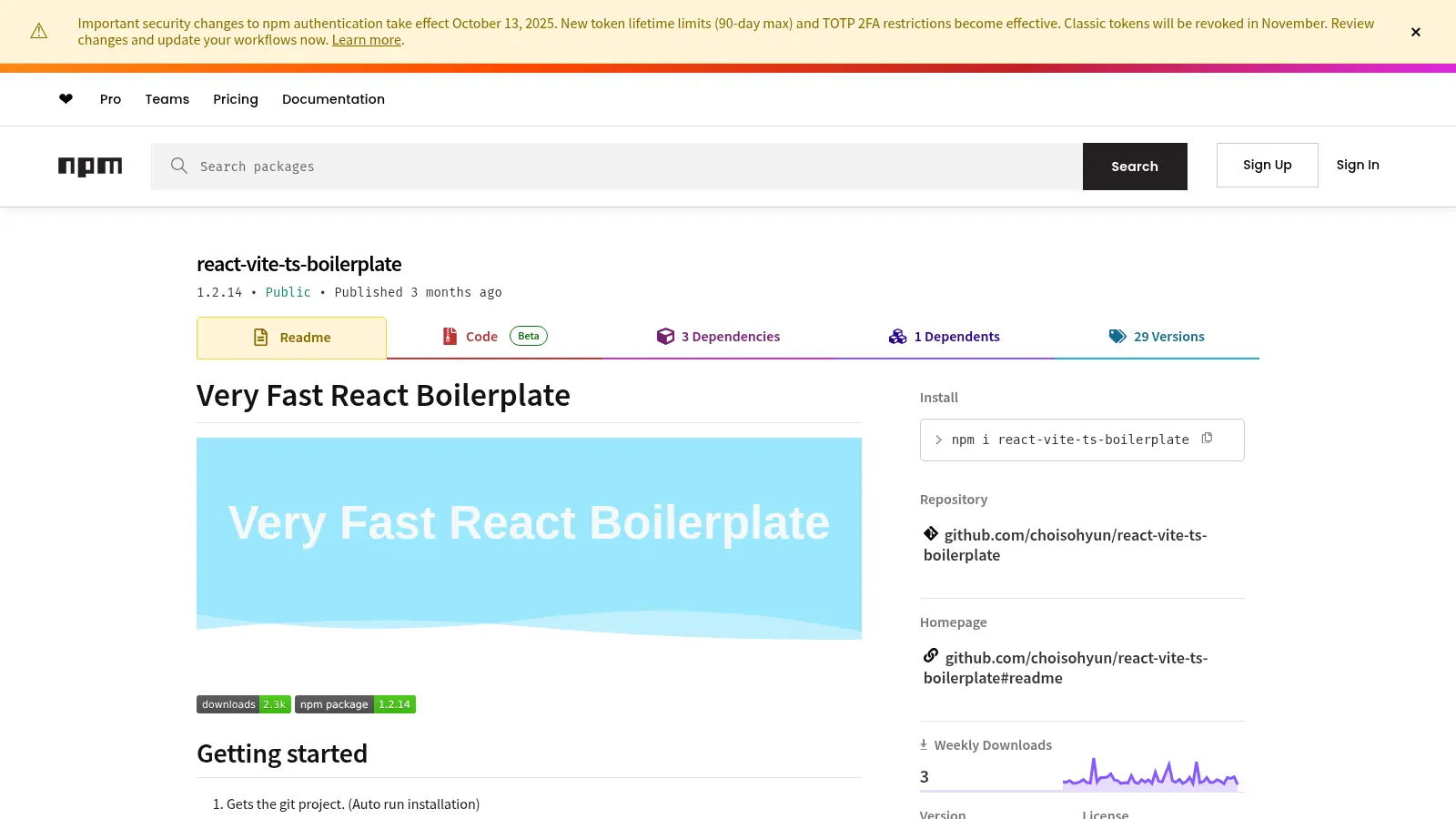Click the weekly downloads arrow icon
The height and width of the screenshot is (819, 1456).
click(924, 744)
